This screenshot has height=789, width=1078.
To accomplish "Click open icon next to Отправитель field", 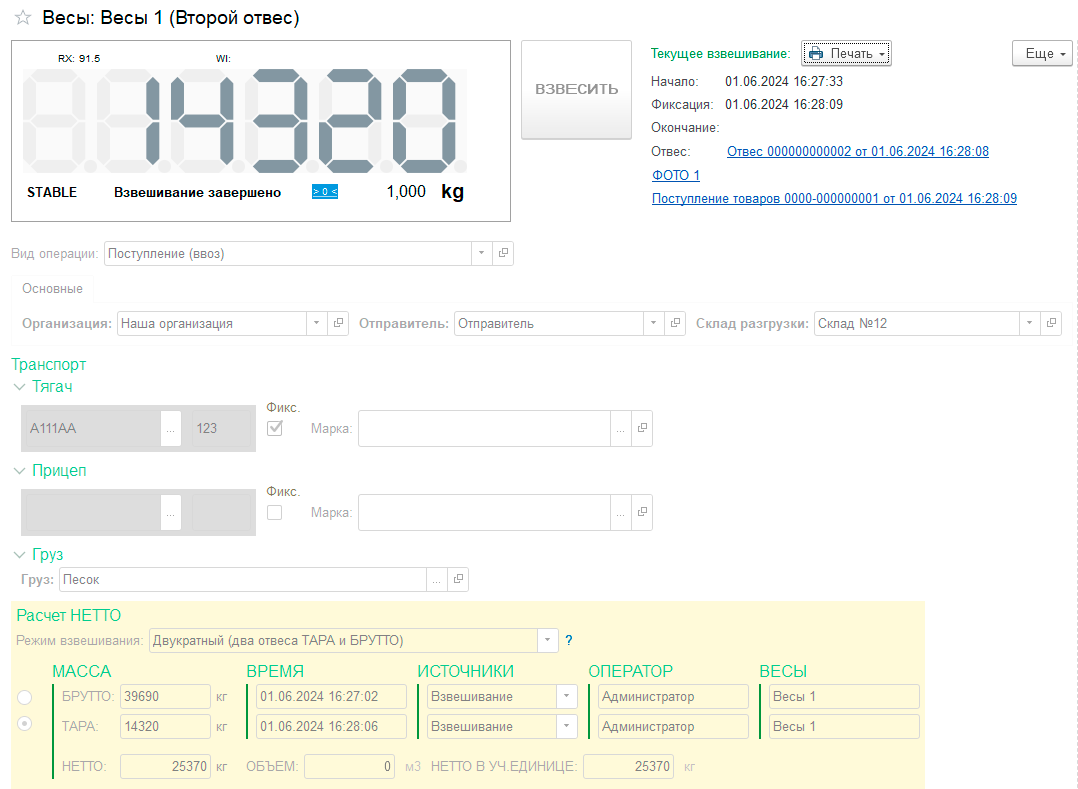I will [677, 323].
